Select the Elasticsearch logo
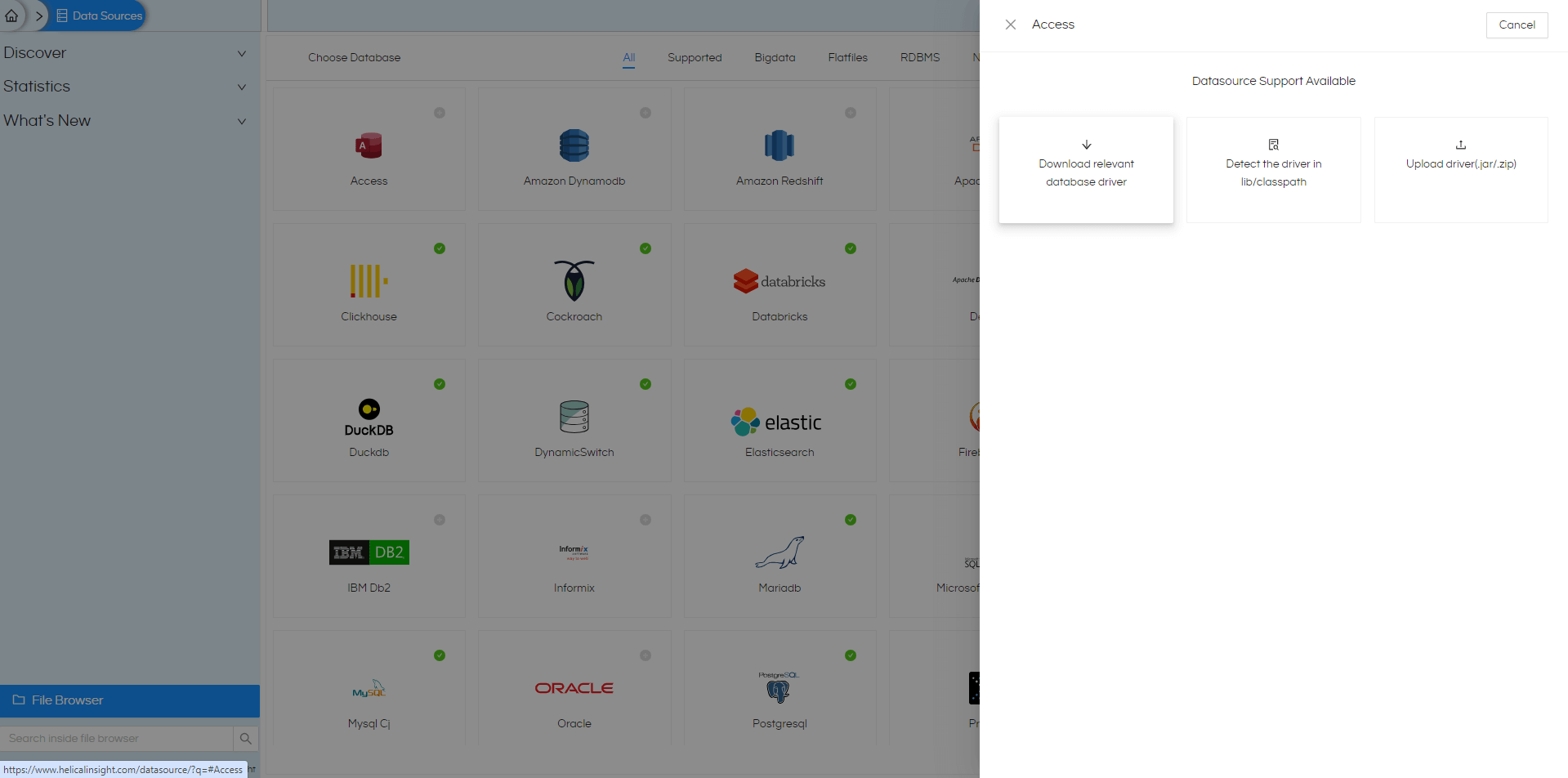The height and width of the screenshot is (778, 1568). (776, 422)
